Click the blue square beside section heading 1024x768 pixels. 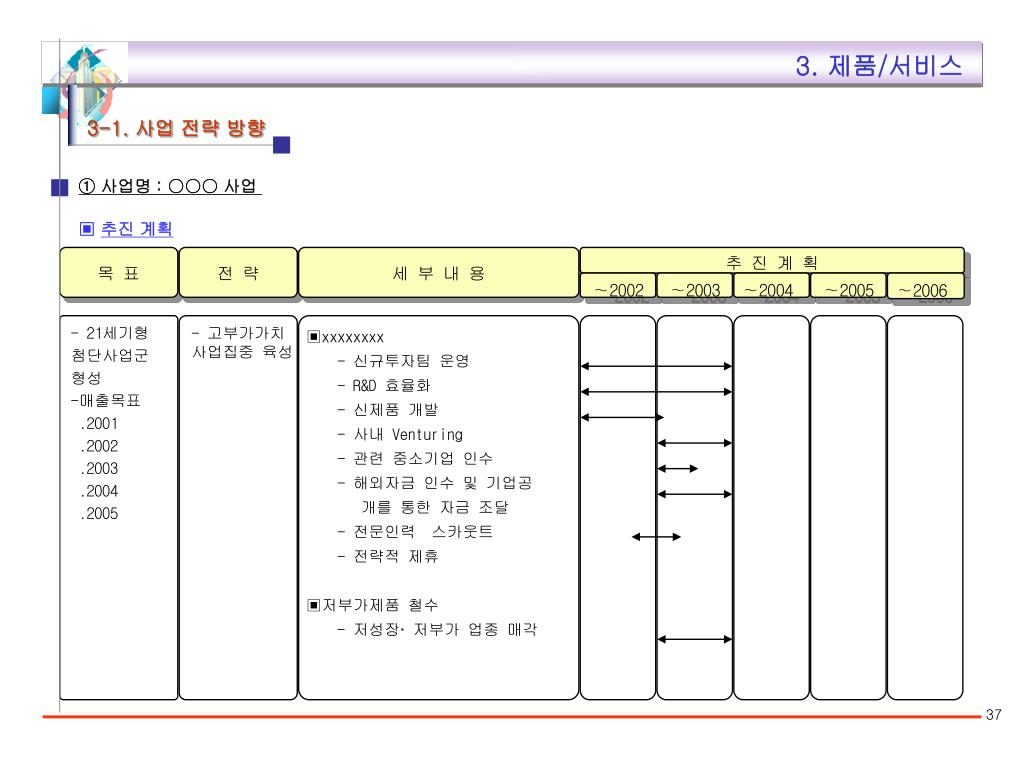(x=281, y=144)
